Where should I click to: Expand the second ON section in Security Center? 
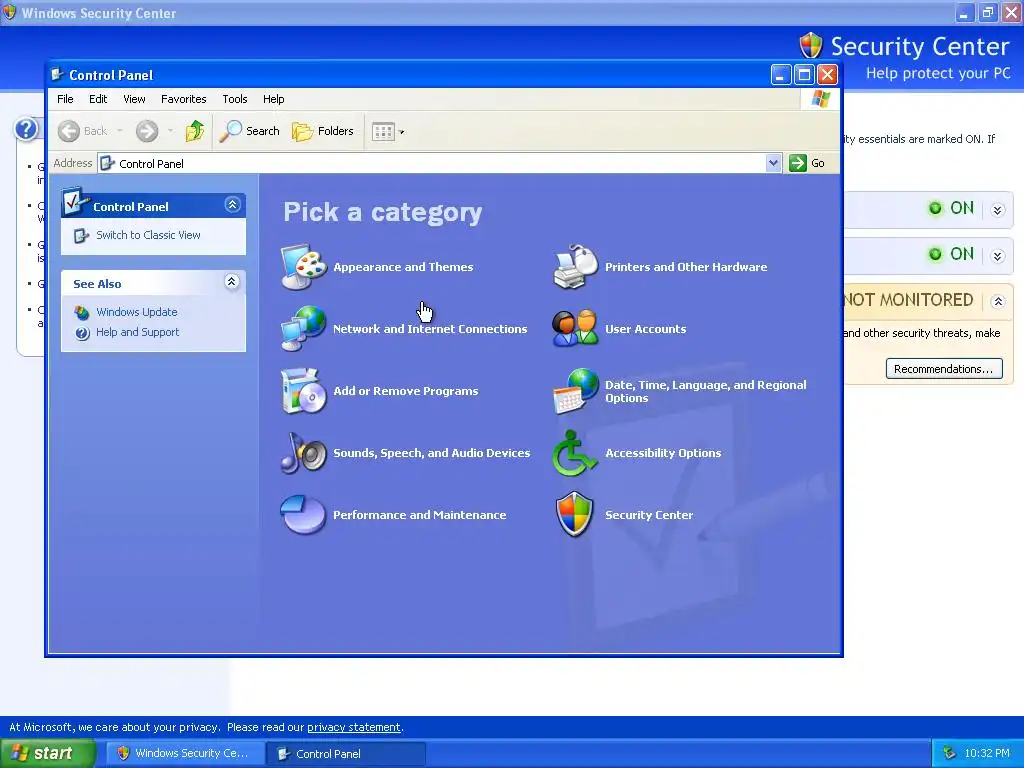click(997, 256)
